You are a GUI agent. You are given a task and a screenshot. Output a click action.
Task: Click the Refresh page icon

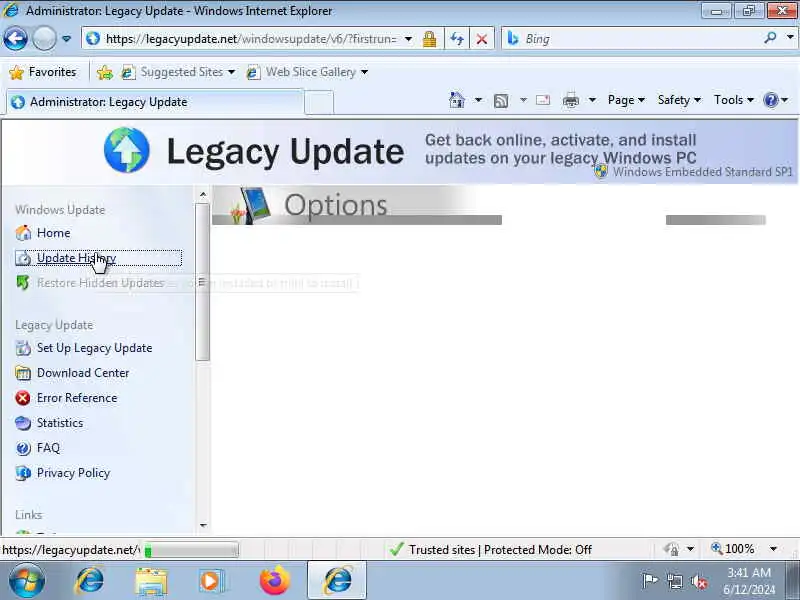pyautogui.click(x=457, y=39)
